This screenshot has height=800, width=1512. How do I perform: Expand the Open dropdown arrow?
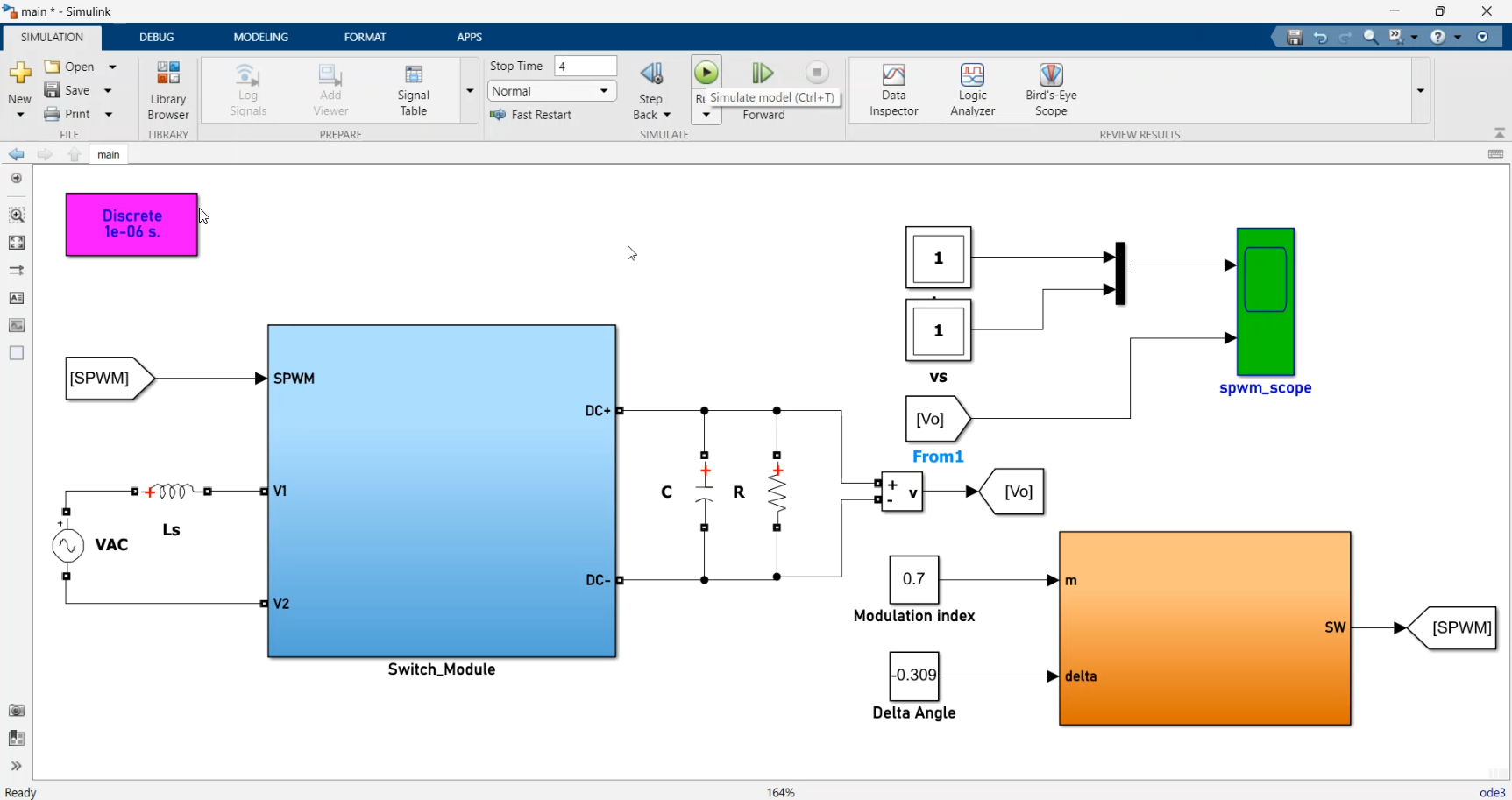[112, 67]
